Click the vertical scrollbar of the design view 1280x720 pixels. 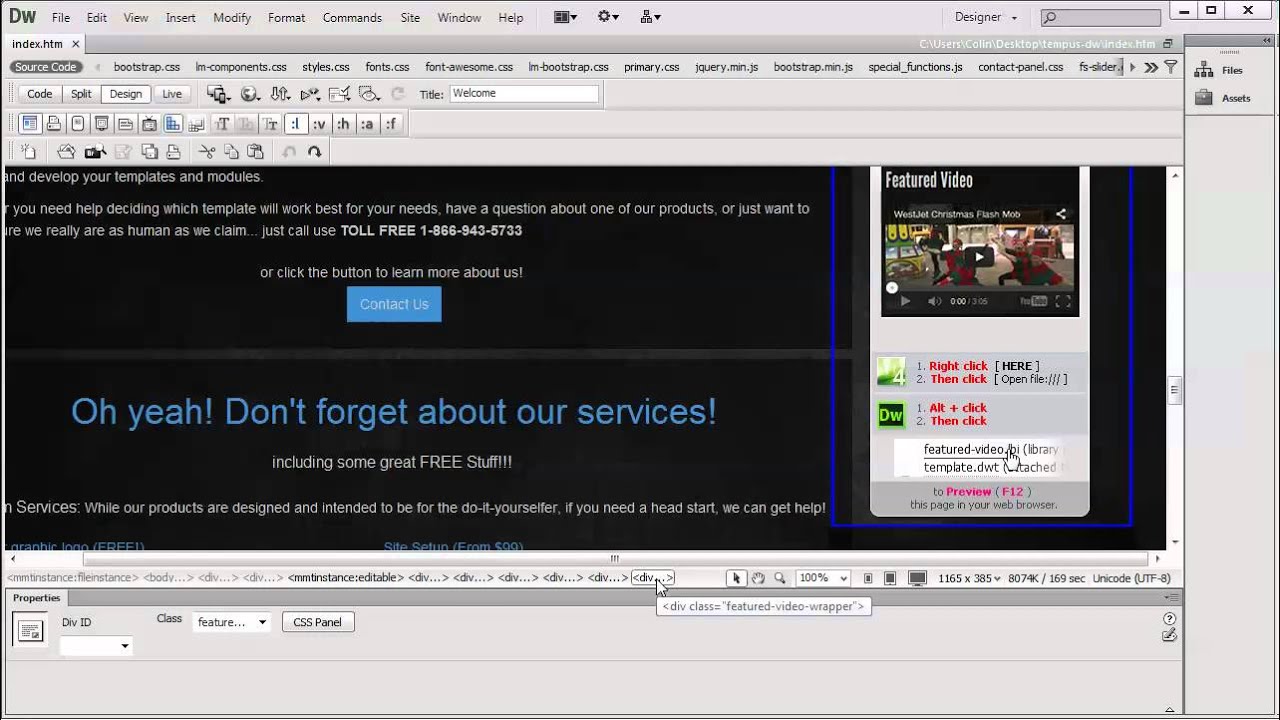1175,390
